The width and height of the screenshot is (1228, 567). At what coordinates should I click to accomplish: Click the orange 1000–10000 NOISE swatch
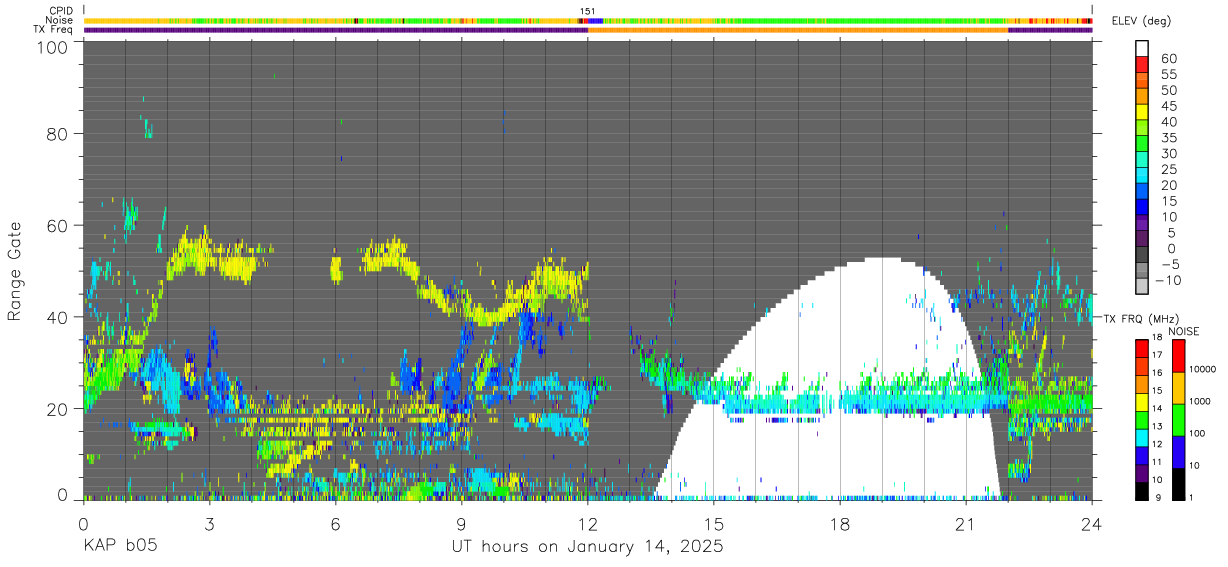1179,388
